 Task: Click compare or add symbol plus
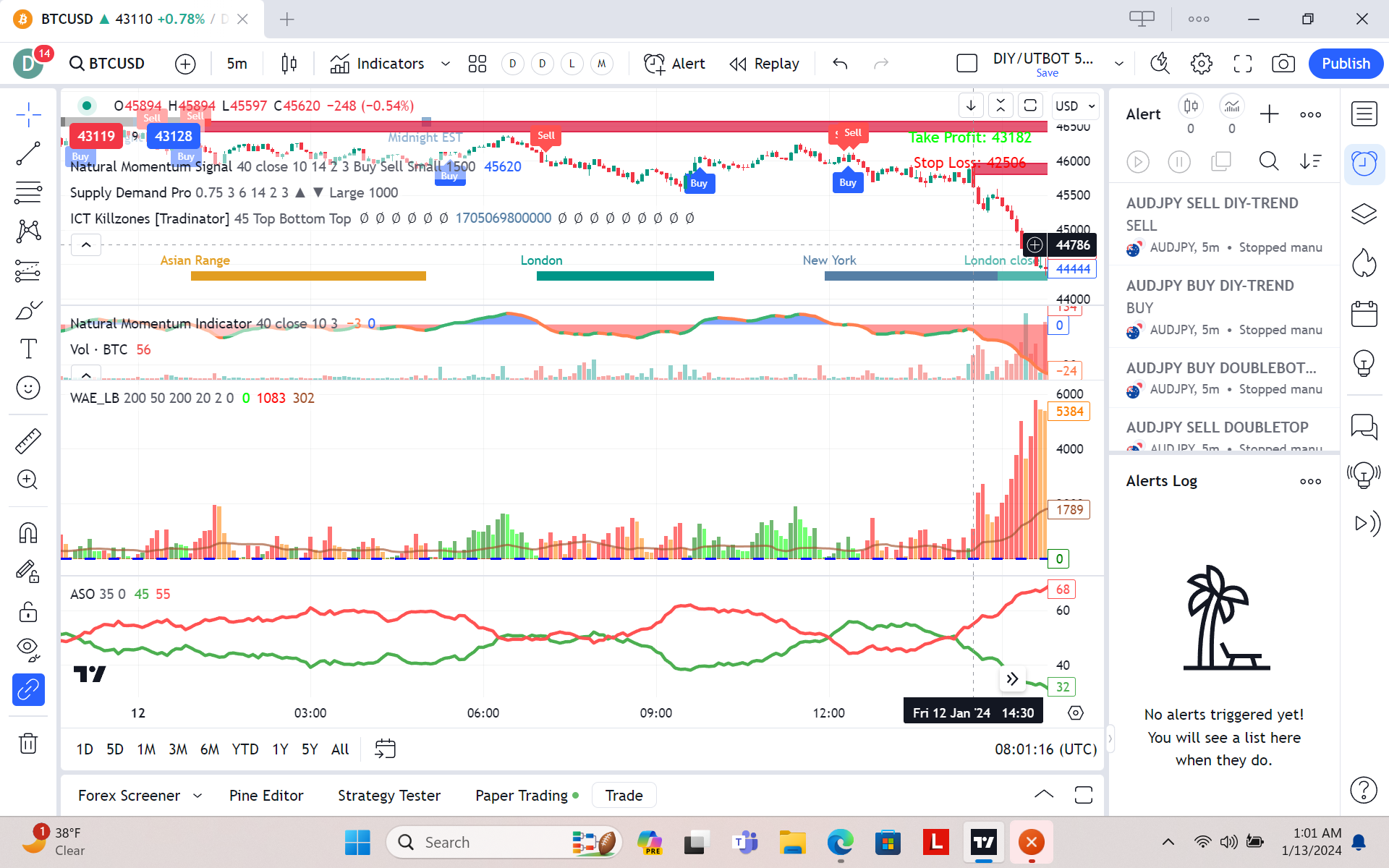pos(185,64)
